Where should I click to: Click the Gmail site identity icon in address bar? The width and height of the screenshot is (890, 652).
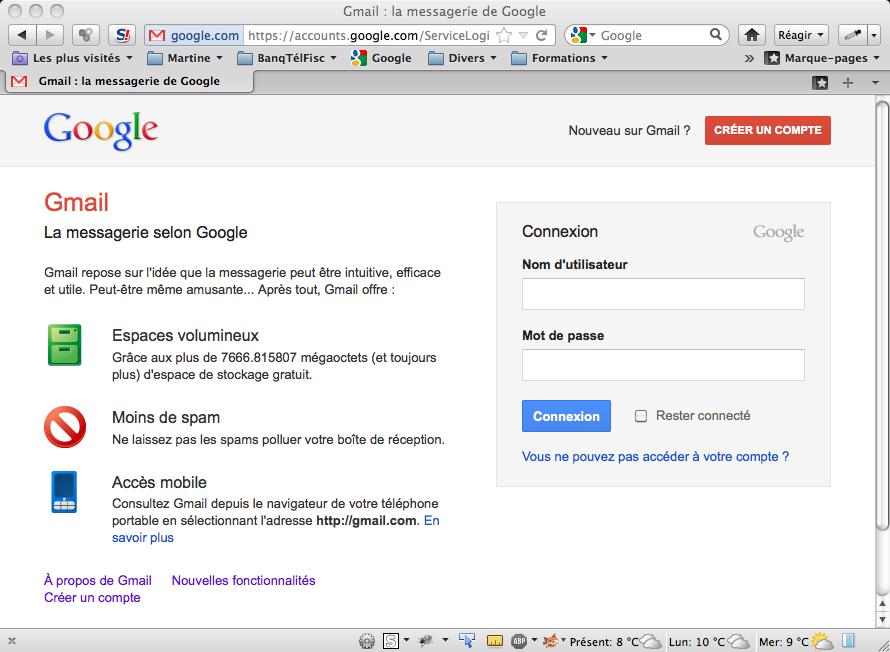point(157,36)
